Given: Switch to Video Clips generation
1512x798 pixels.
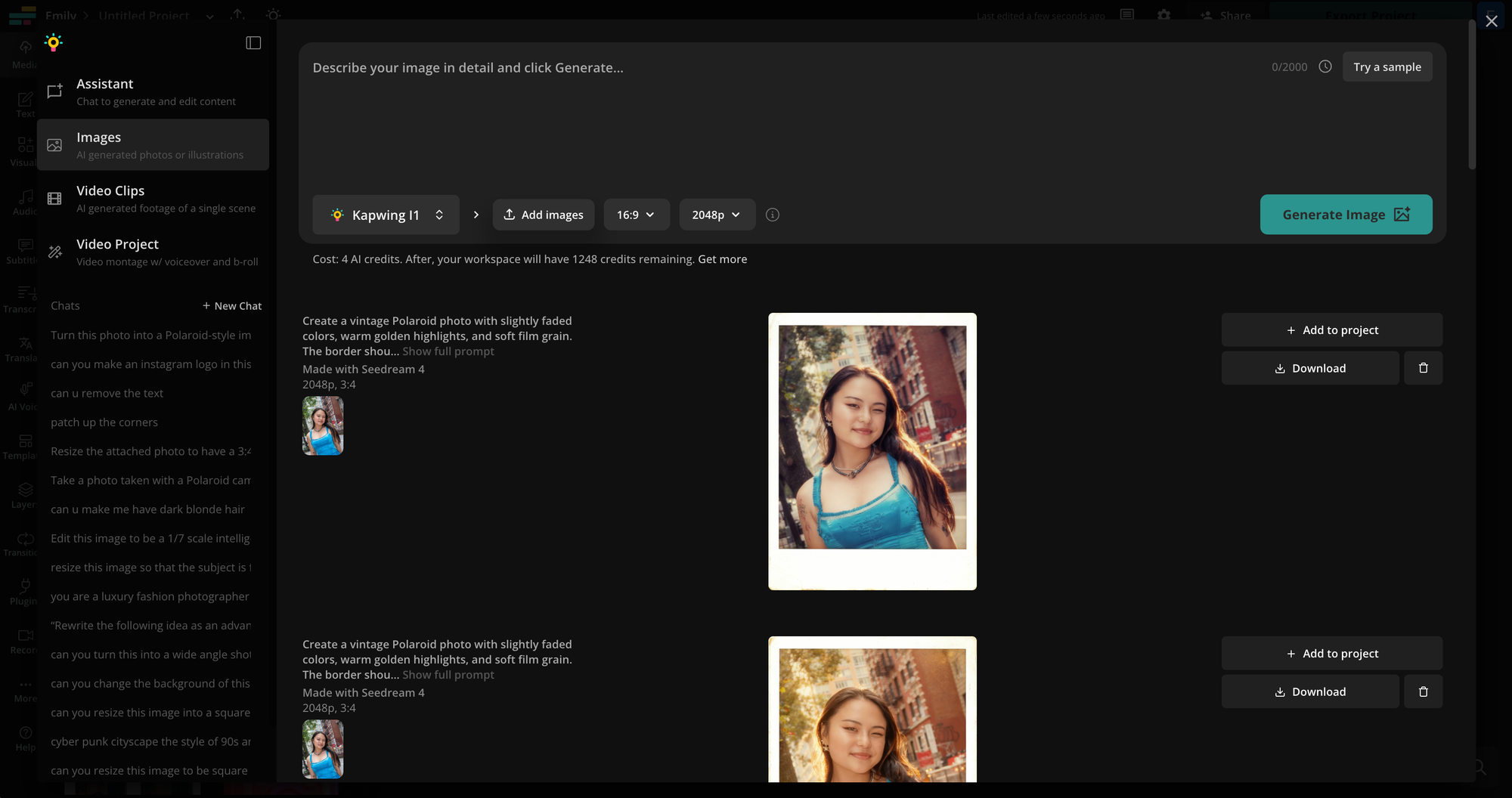Looking at the screenshot, I should 153,198.
